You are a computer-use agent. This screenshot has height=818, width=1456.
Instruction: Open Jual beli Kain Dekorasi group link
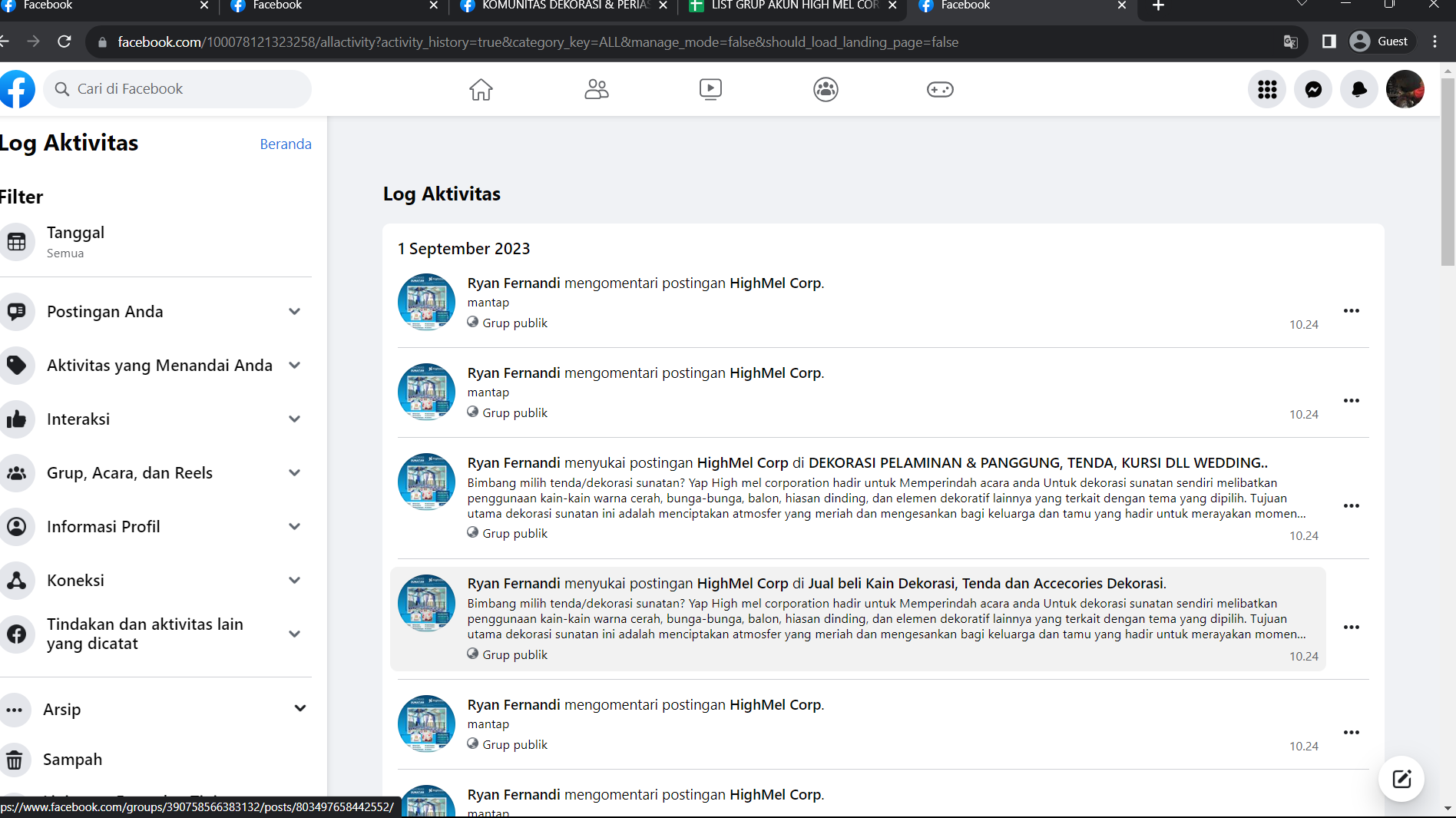point(987,584)
